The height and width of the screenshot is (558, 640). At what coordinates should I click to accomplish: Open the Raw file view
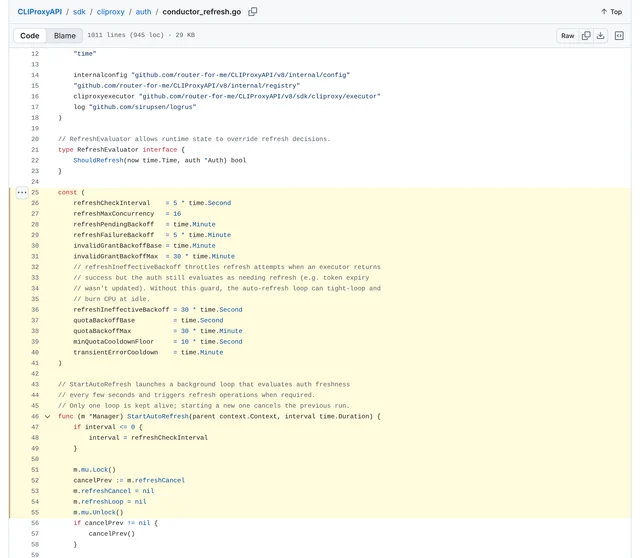567,36
